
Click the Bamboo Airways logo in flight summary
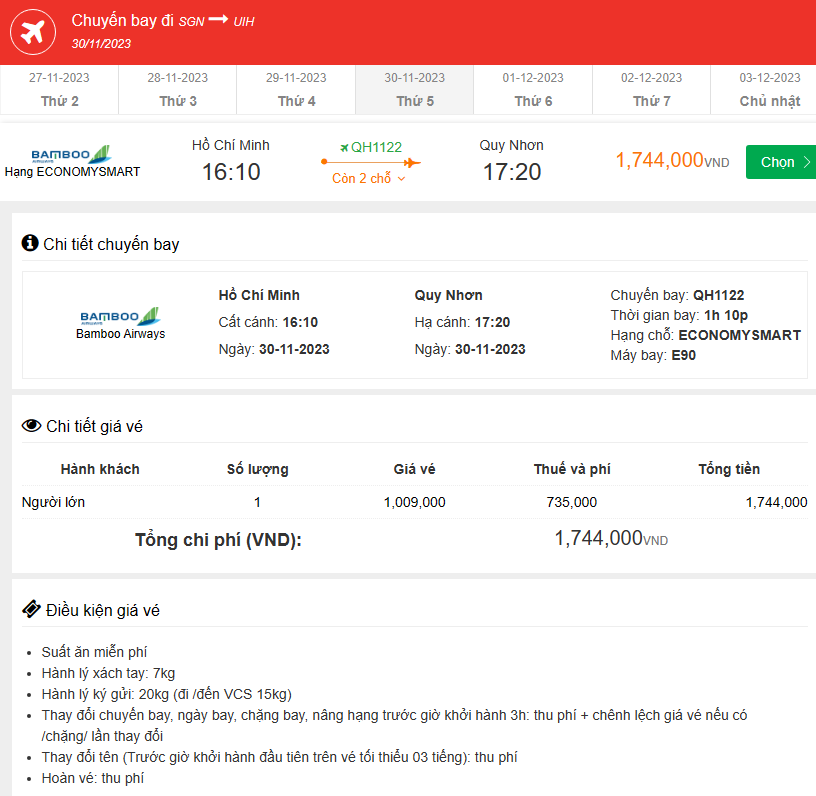(x=61, y=155)
